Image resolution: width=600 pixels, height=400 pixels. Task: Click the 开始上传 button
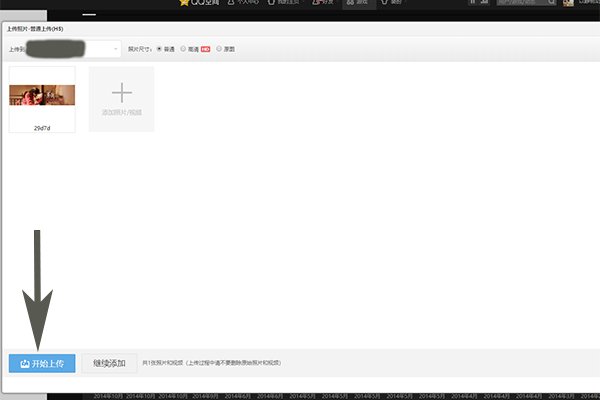click(x=42, y=363)
